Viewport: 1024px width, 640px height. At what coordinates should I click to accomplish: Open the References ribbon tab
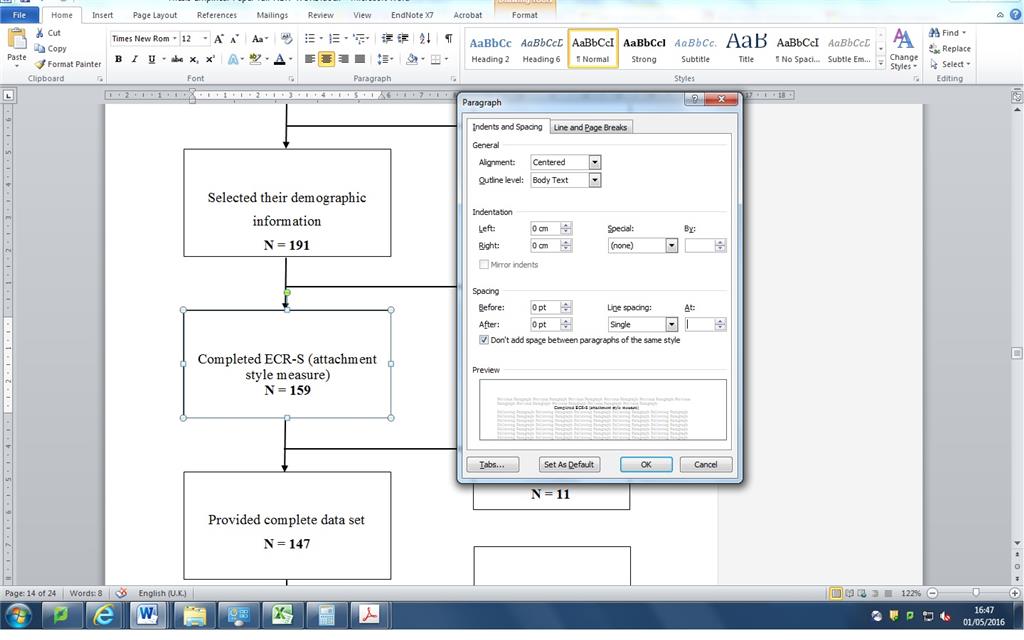click(217, 15)
